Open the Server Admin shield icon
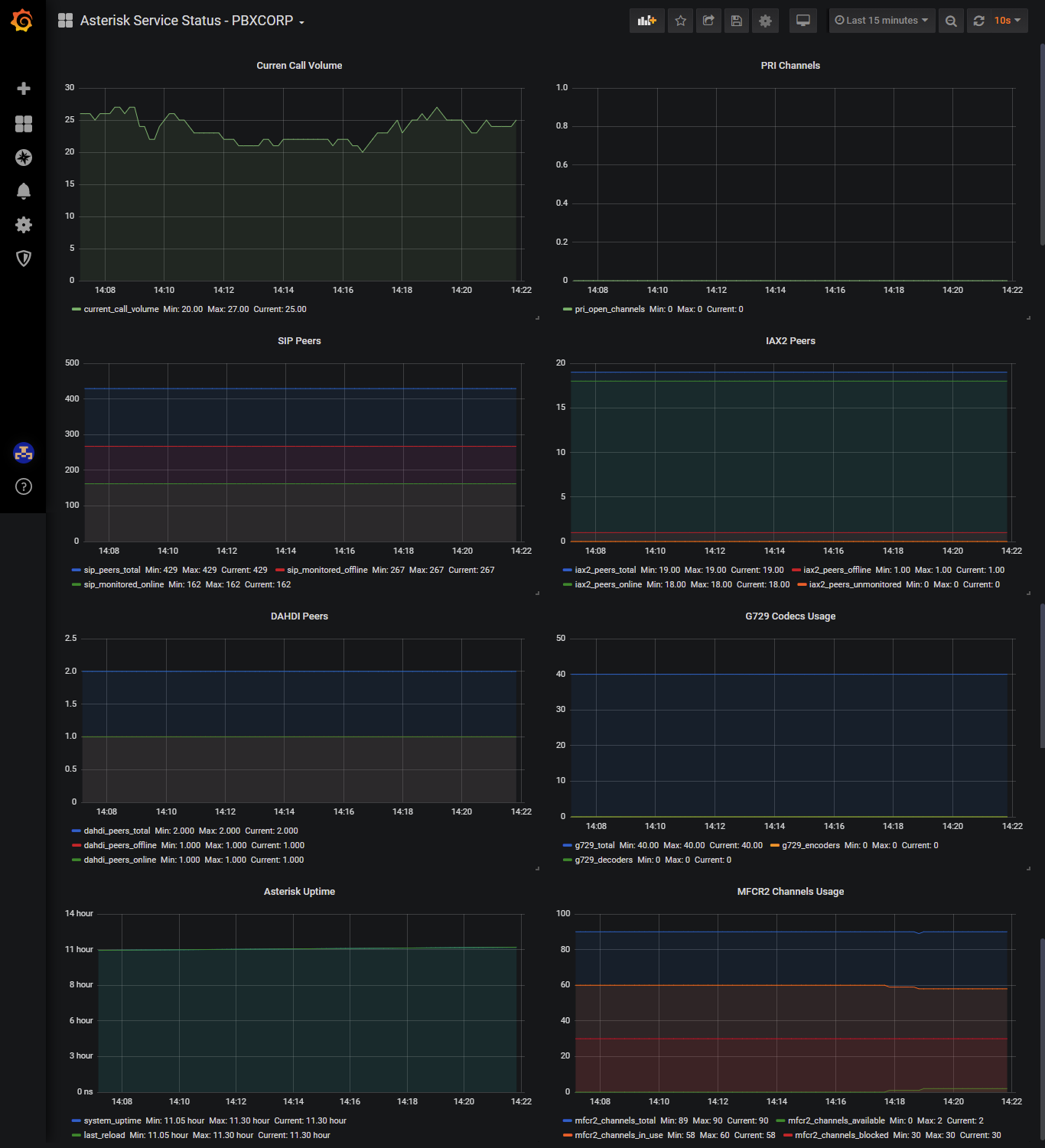 point(24,259)
